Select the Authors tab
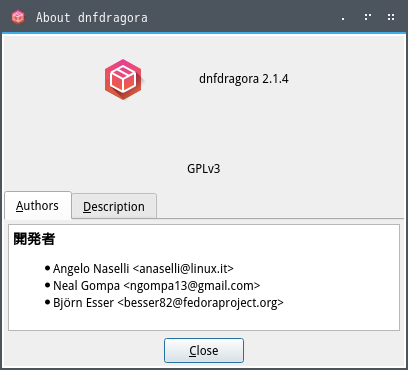The height and width of the screenshot is (370, 408). [37, 205]
